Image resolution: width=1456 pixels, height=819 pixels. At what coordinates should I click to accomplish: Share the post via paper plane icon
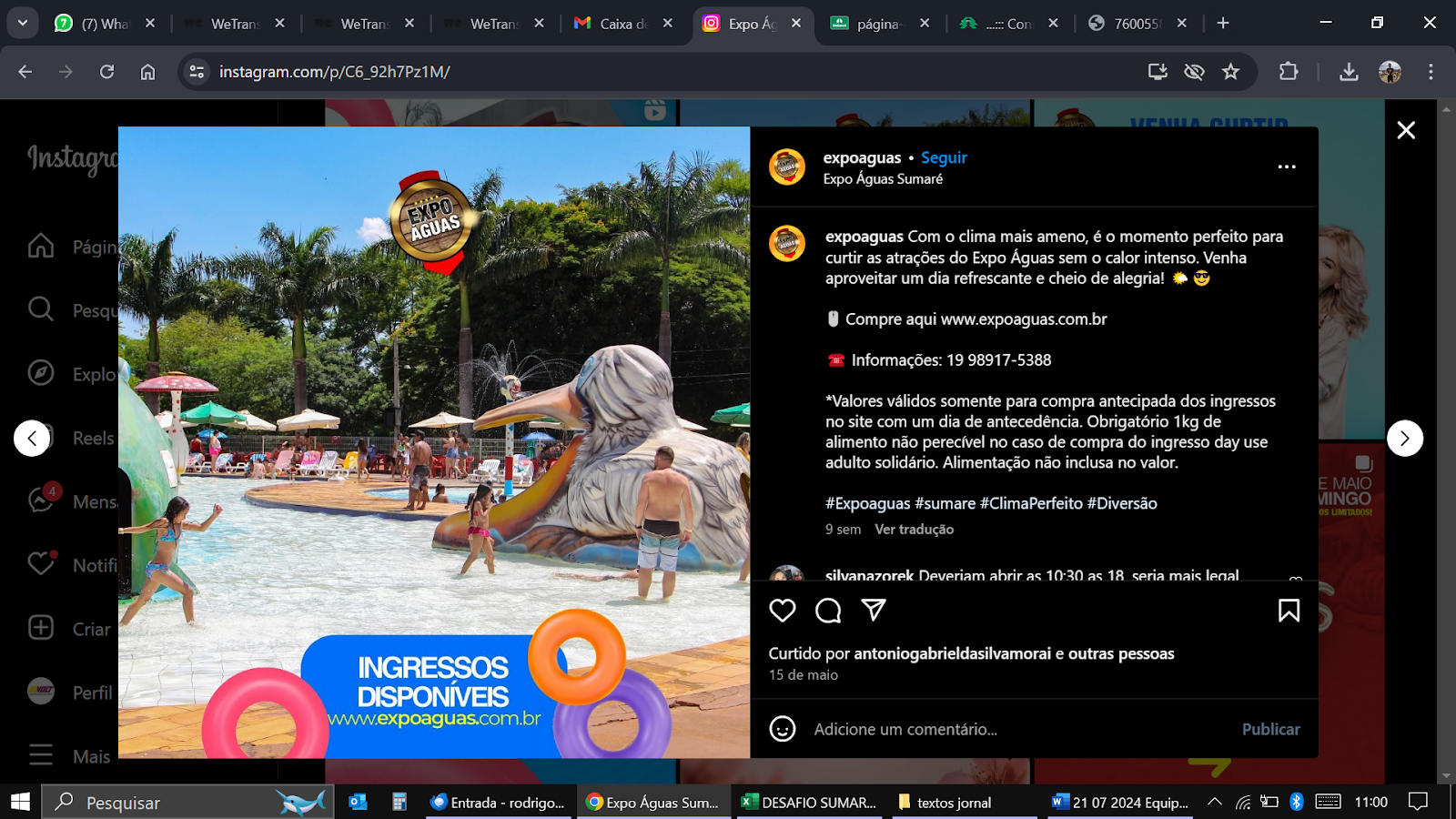pos(874,610)
